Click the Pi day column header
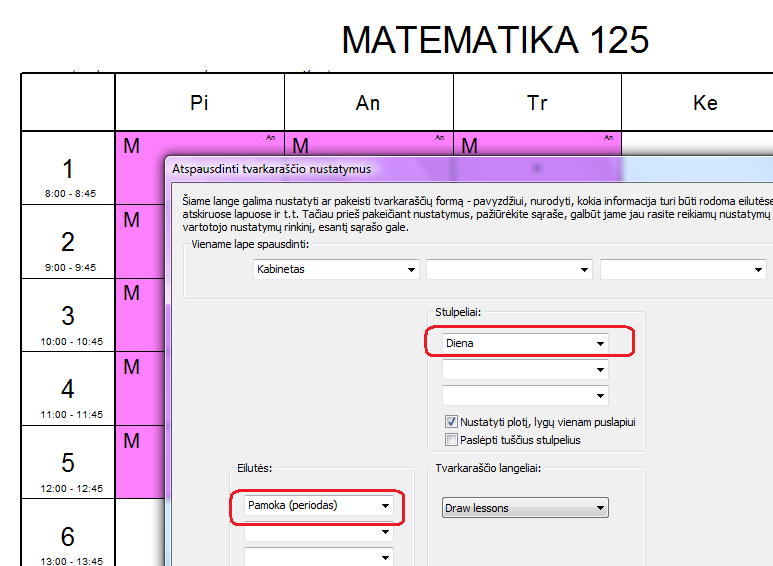773x566 pixels. tap(199, 103)
